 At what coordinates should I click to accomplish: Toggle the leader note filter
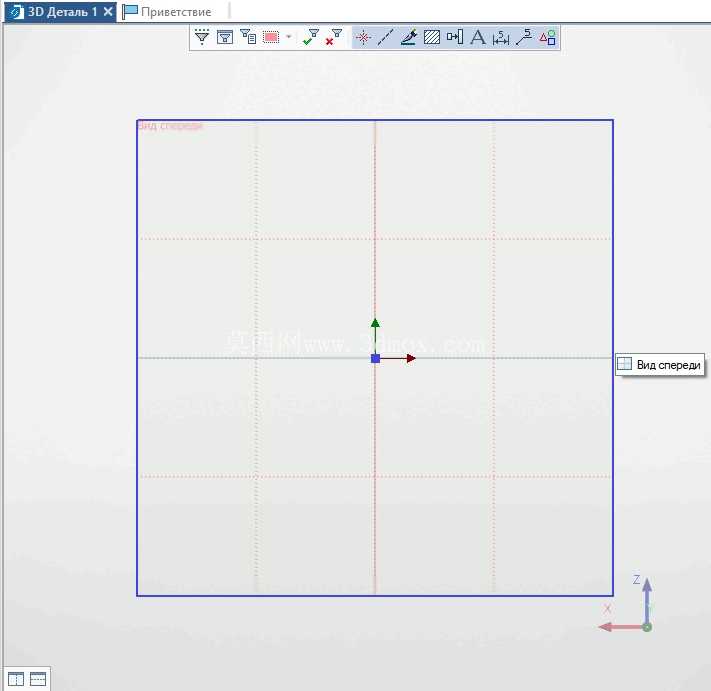(x=524, y=37)
